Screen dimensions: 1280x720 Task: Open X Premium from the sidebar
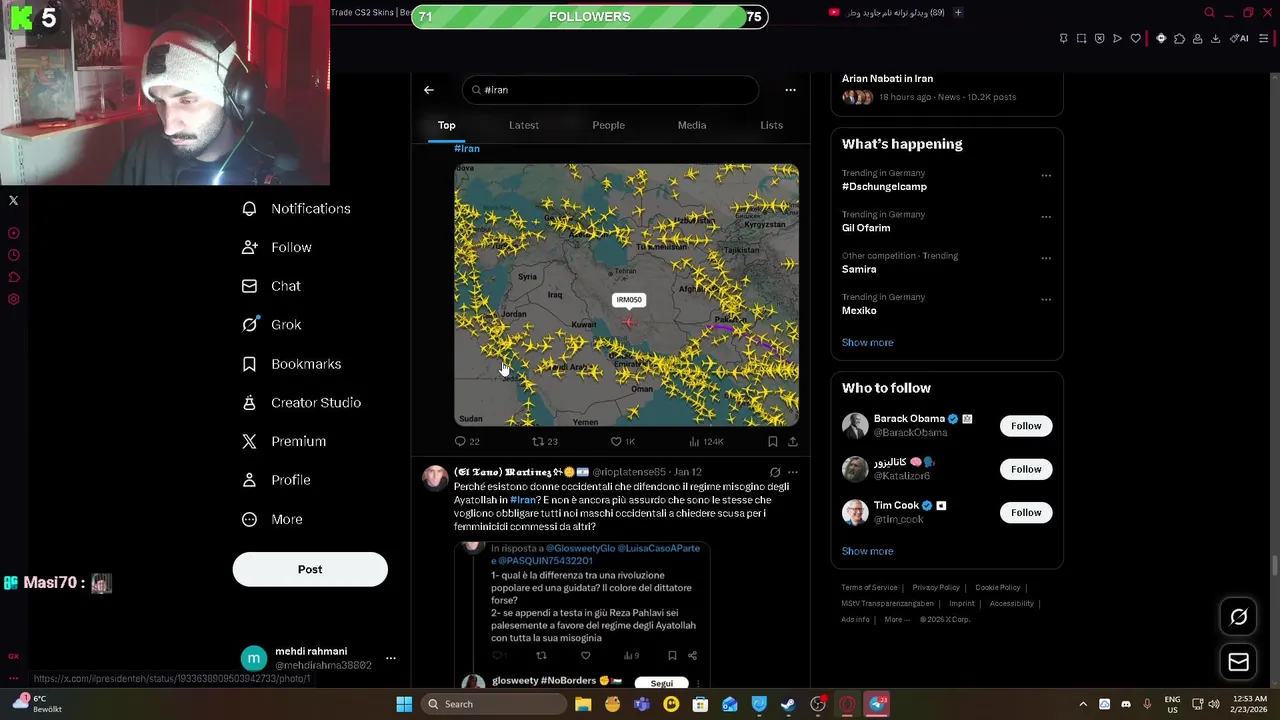click(284, 441)
